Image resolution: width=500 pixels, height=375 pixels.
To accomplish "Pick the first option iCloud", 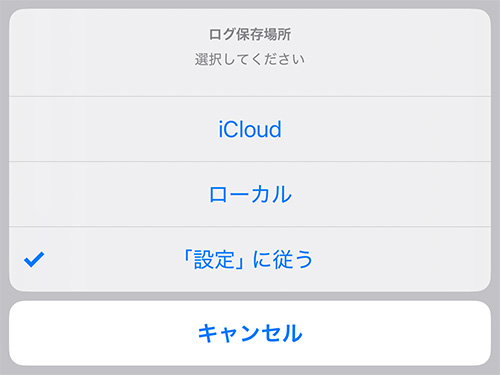I will (x=250, y=129).
